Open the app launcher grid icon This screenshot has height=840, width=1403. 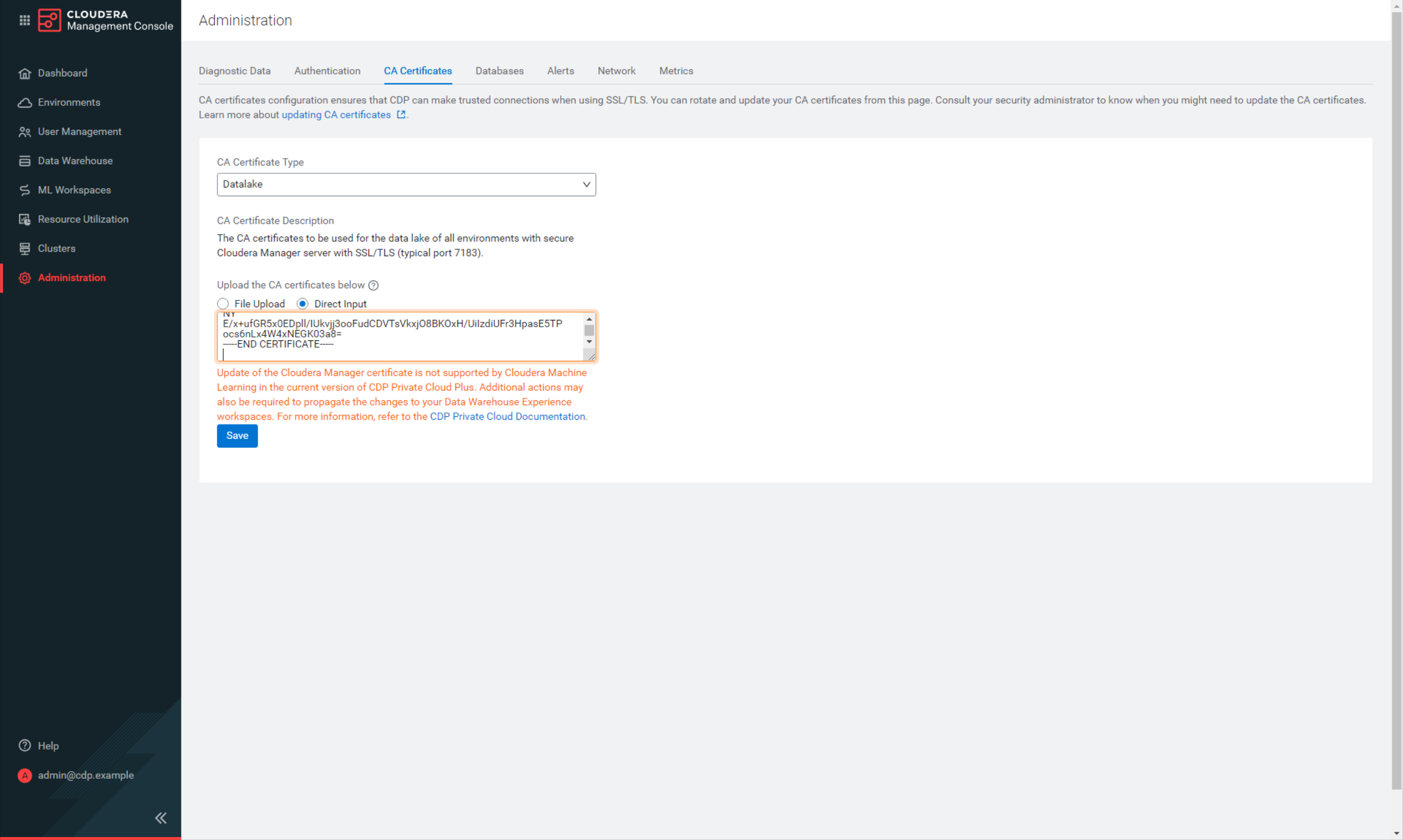24,20
